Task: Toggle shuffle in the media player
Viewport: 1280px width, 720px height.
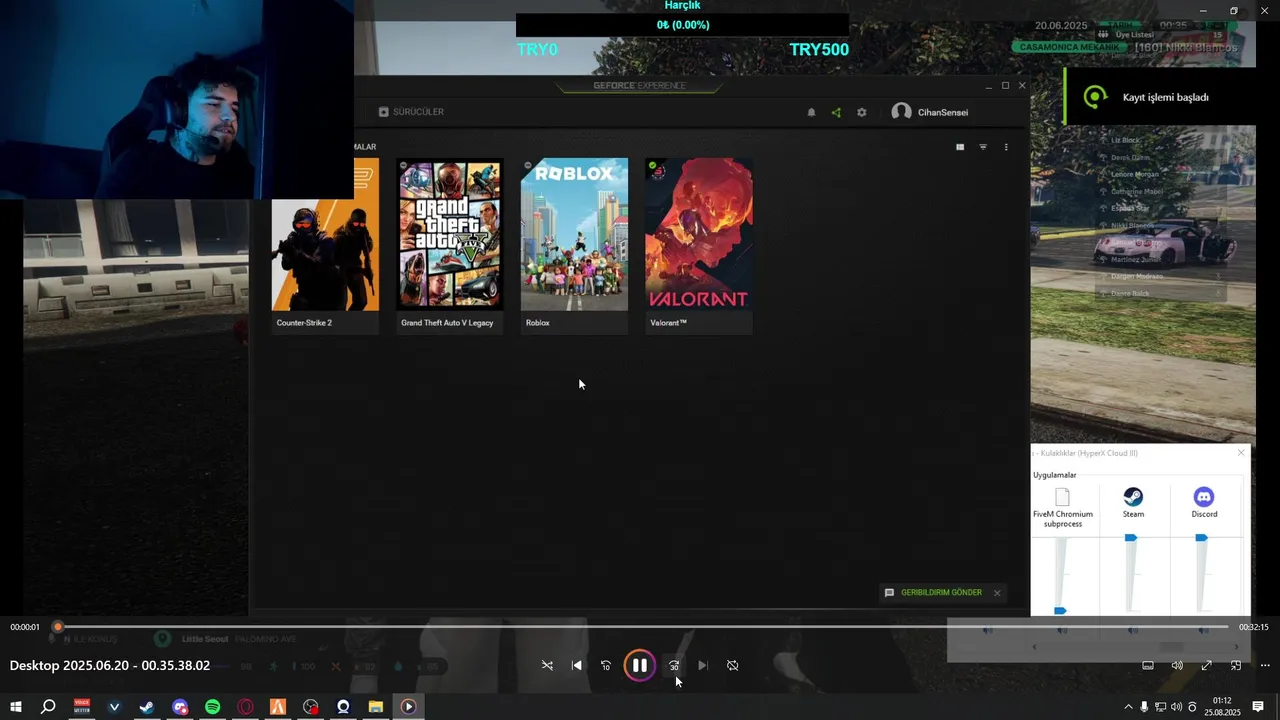Action: [x=547, y=665]
